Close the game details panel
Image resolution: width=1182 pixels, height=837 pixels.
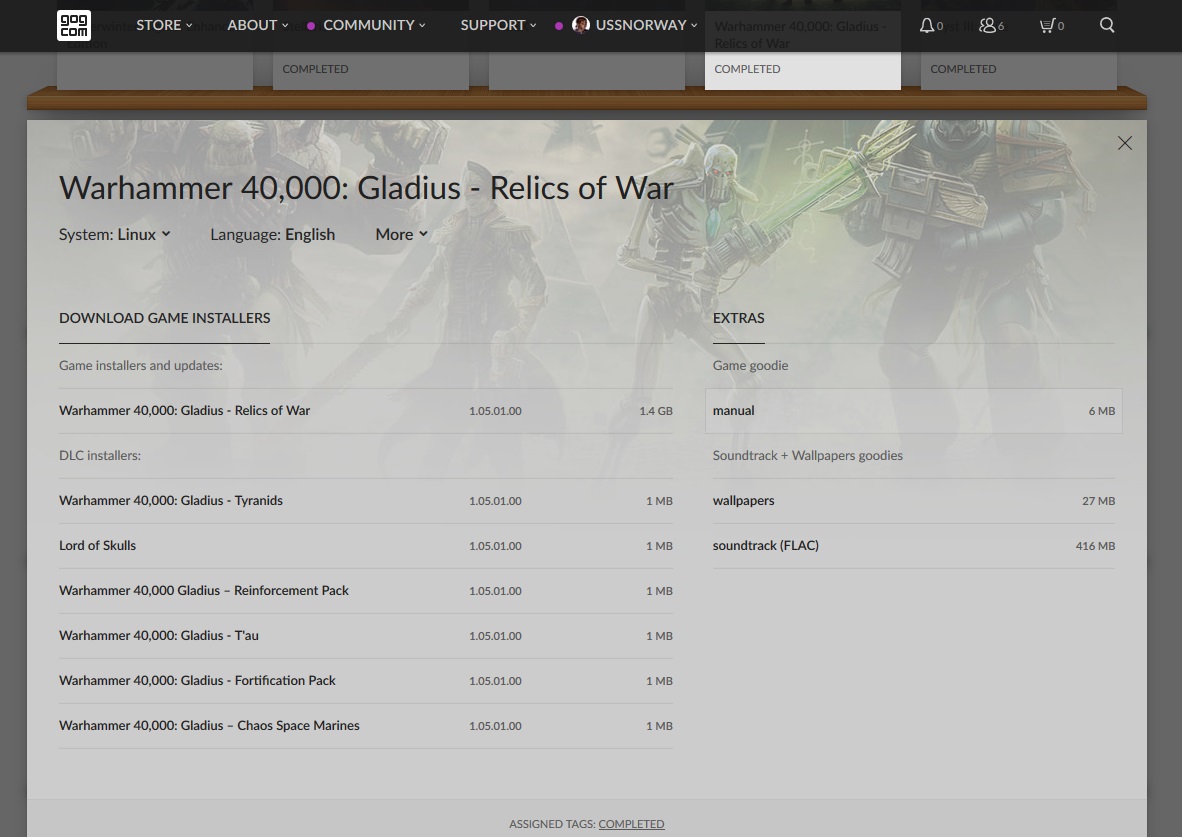(1125, 143)
